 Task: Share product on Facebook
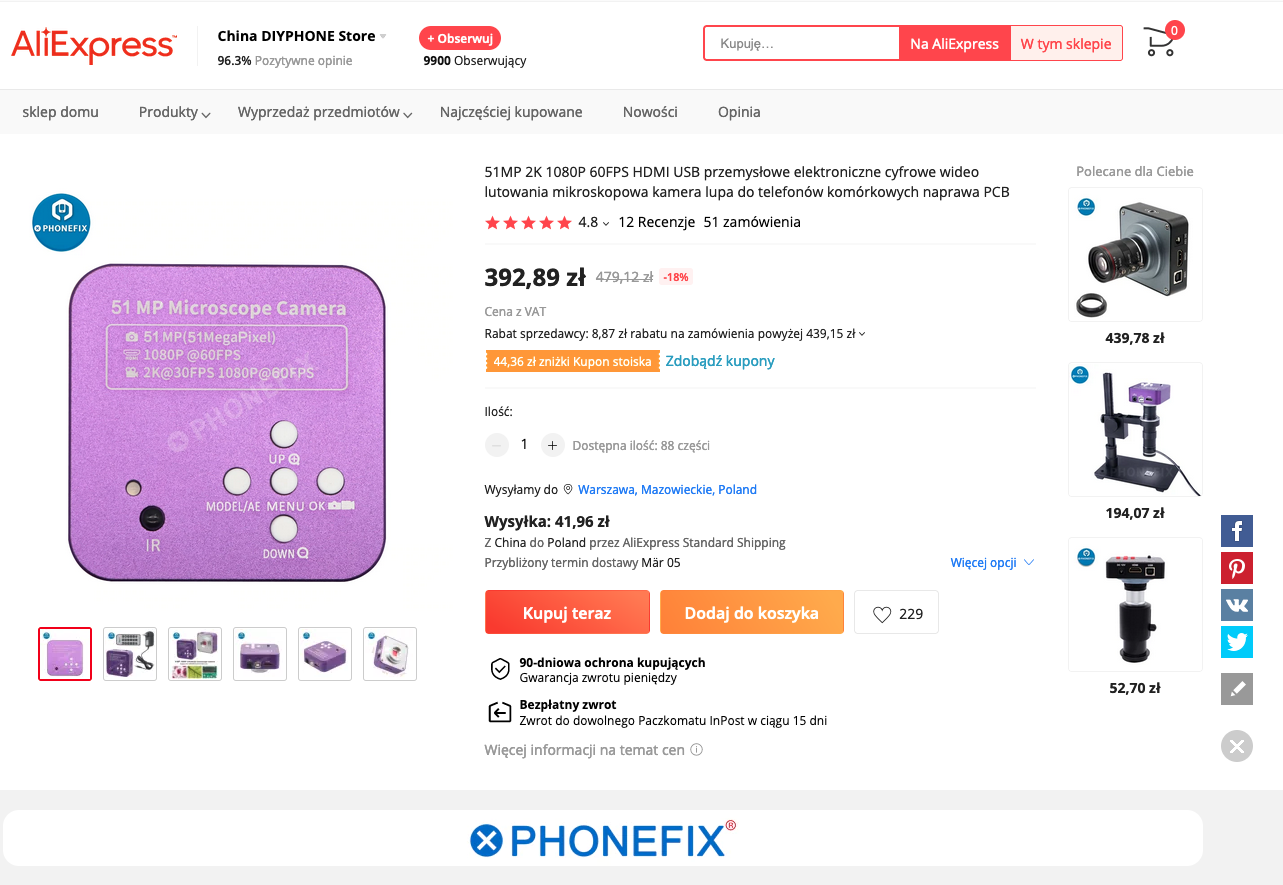(1237, 531)
